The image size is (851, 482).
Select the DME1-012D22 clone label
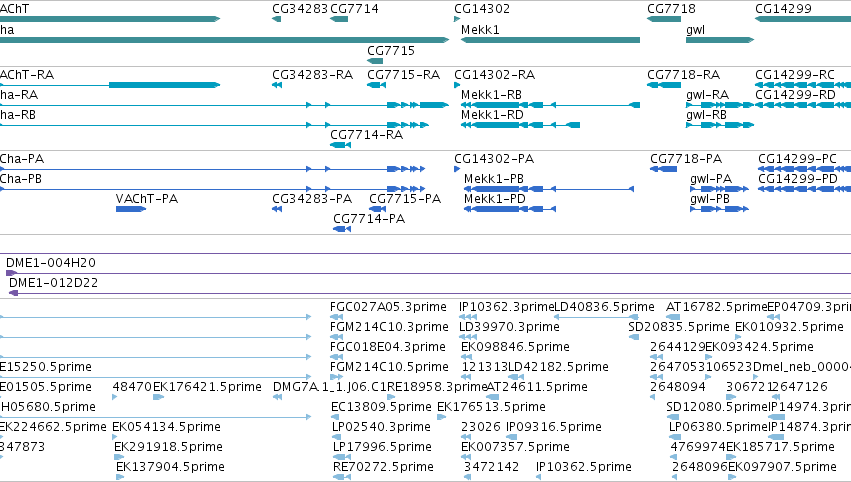54,283
